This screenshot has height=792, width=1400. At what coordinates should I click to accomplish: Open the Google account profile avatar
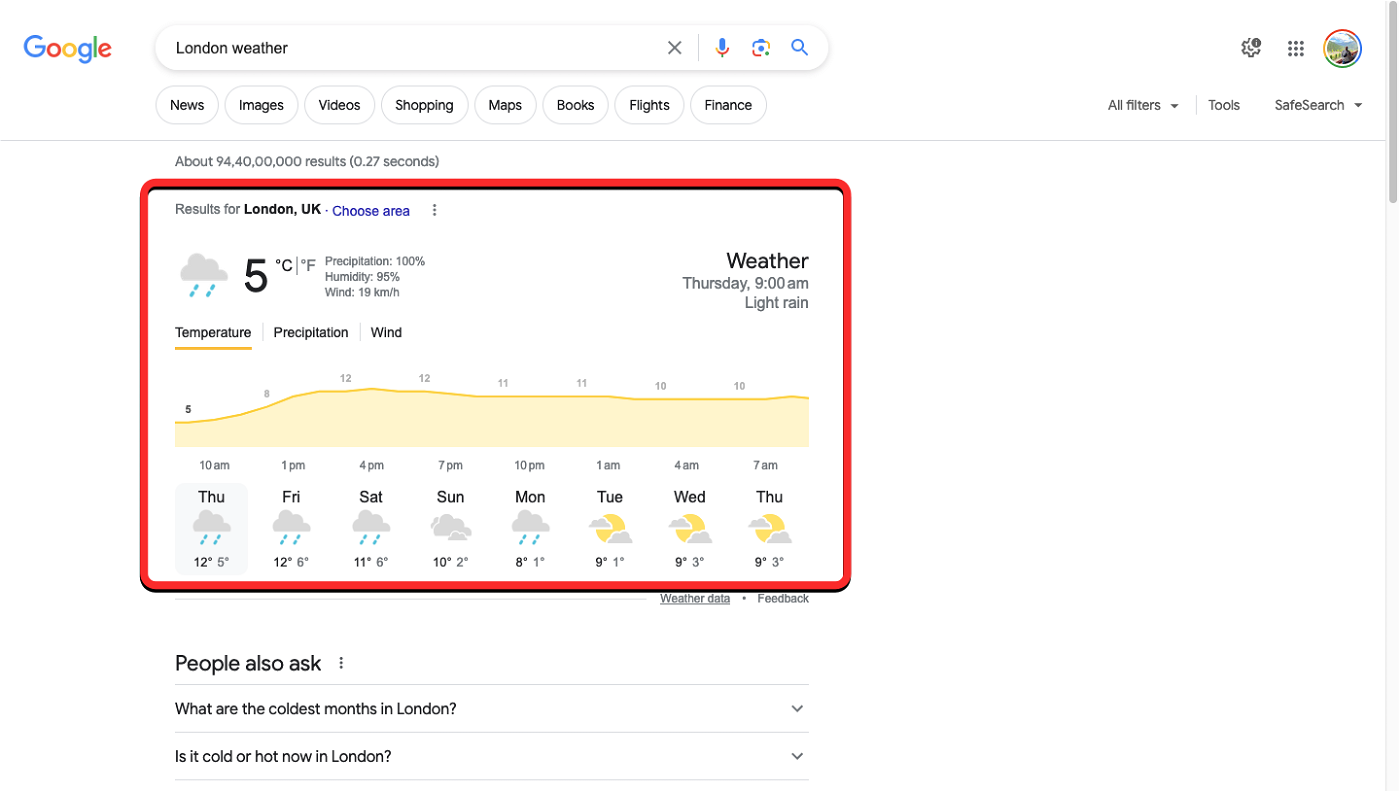coord(1342,48)
